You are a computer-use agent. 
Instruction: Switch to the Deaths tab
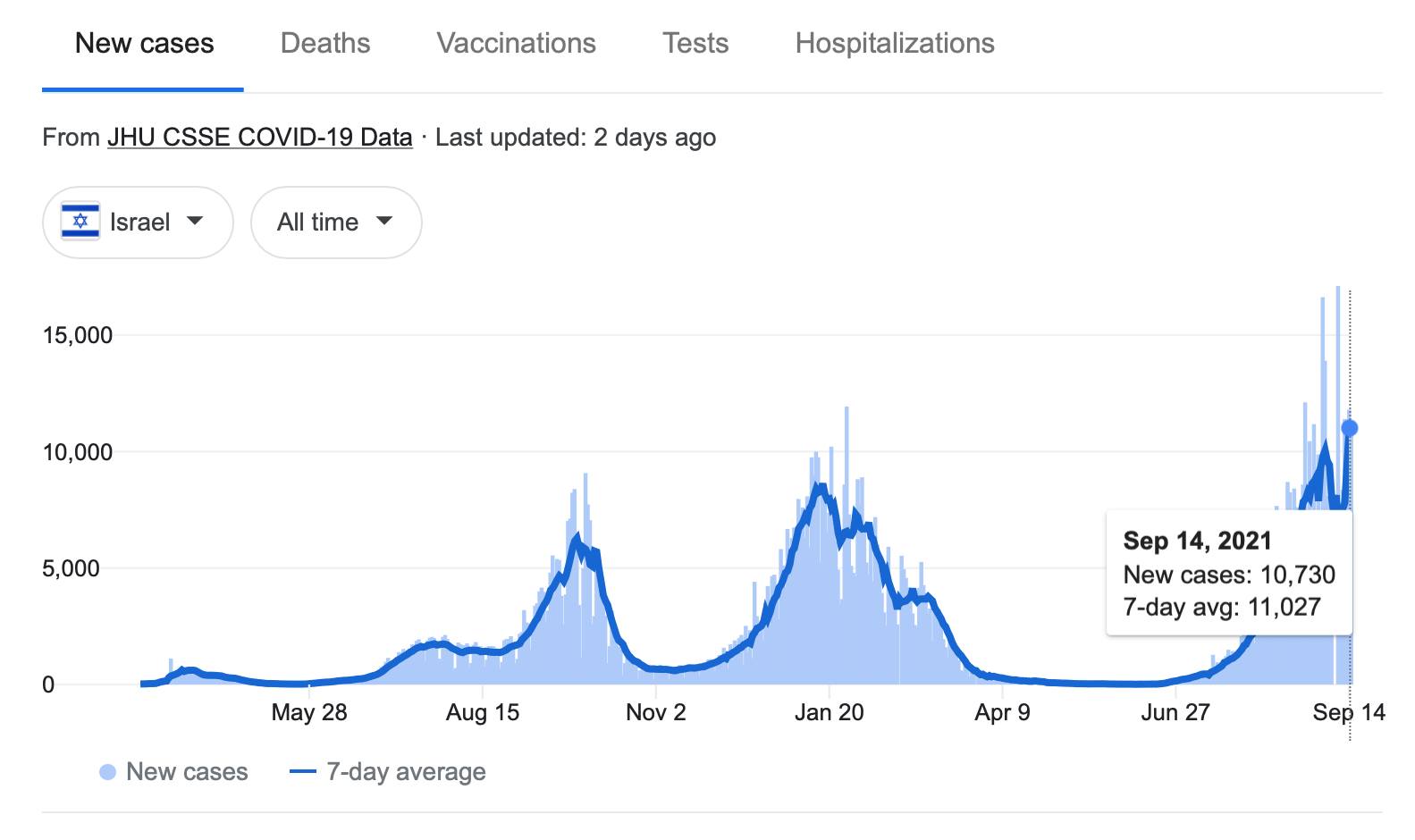click(324, 43)
